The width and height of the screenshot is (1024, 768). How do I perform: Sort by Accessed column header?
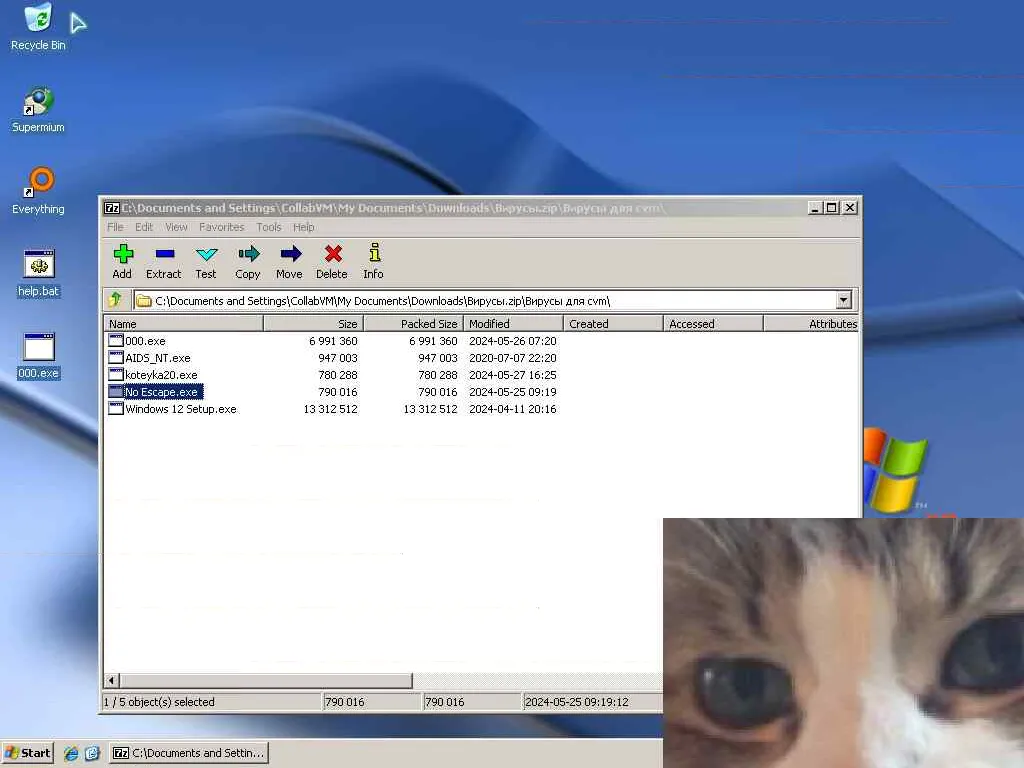(x=713, y=323)
